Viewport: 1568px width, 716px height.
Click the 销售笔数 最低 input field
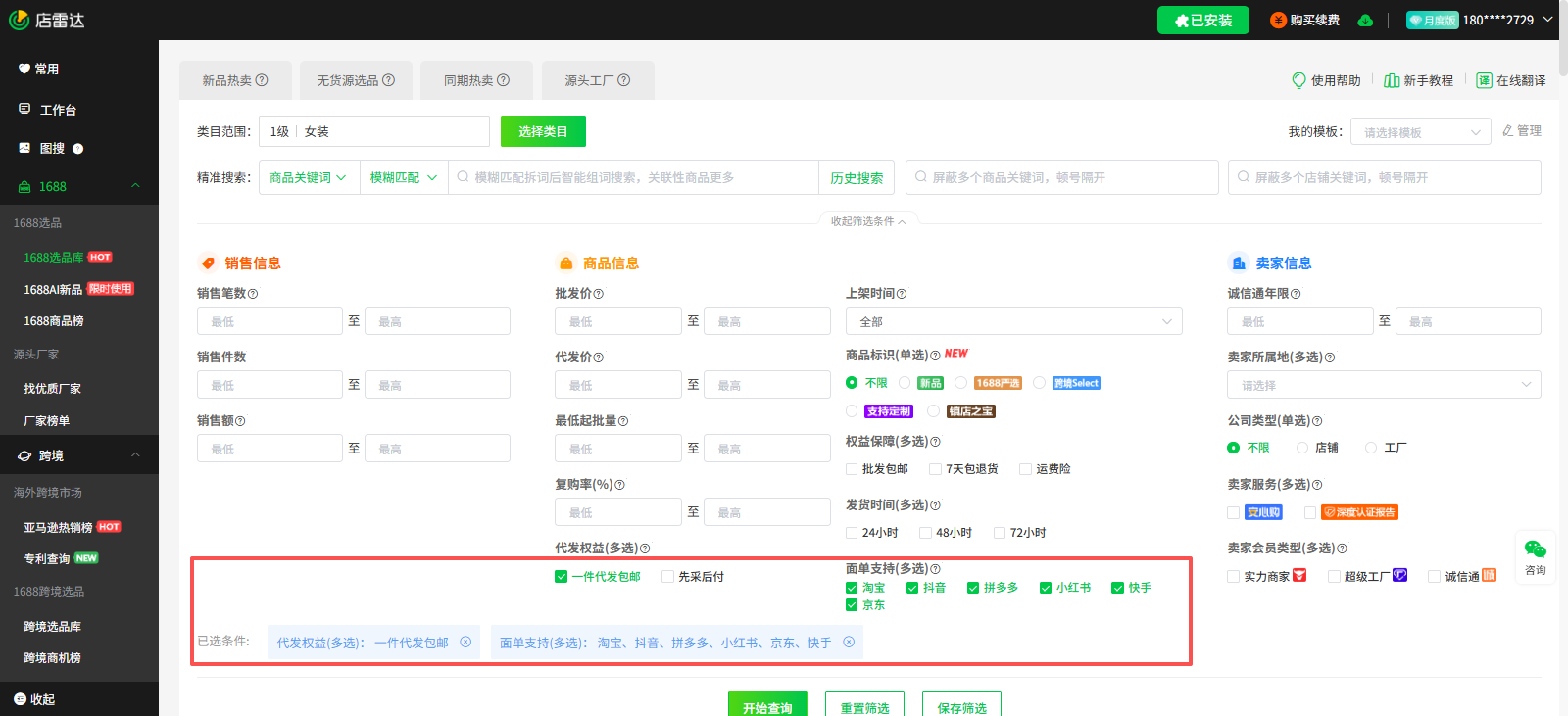[269, 321]
